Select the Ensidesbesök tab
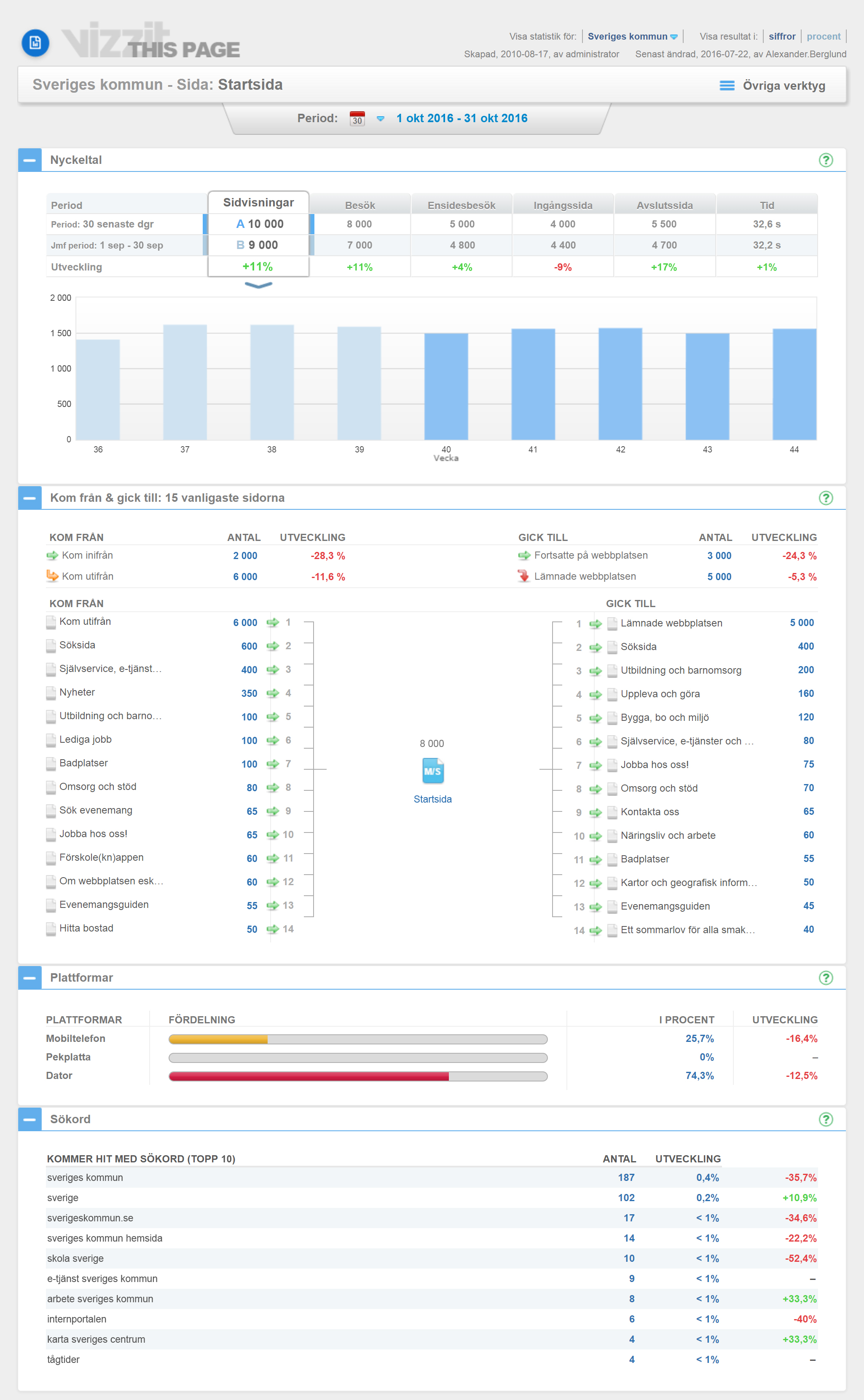Viewport: 864px width, 1400px height. pos(462,205)
